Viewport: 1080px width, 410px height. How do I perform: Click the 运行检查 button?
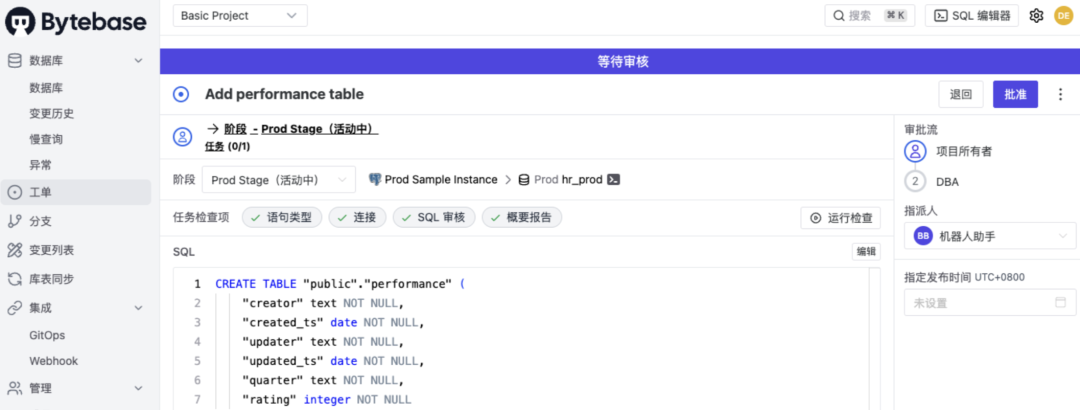(840, 218)
